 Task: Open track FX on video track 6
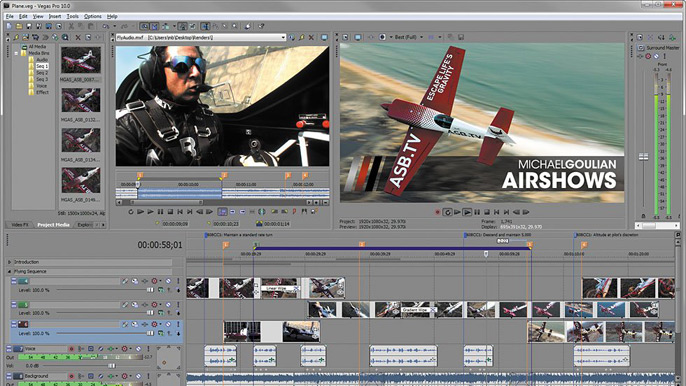pyautogui.click(x=145, y=324)
